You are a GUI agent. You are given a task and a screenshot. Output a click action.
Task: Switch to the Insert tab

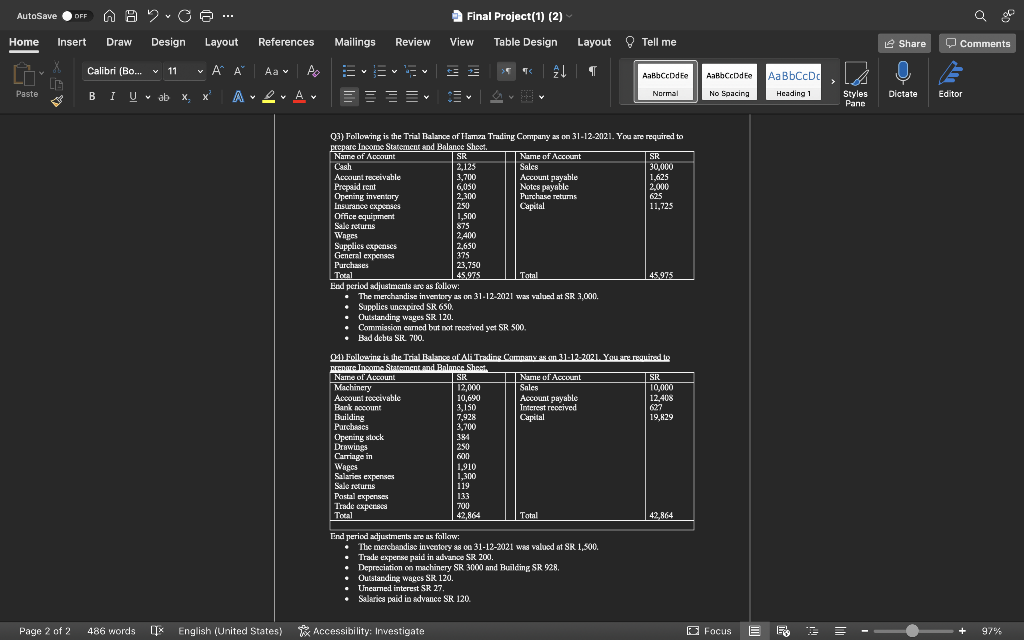pos(72,42)
